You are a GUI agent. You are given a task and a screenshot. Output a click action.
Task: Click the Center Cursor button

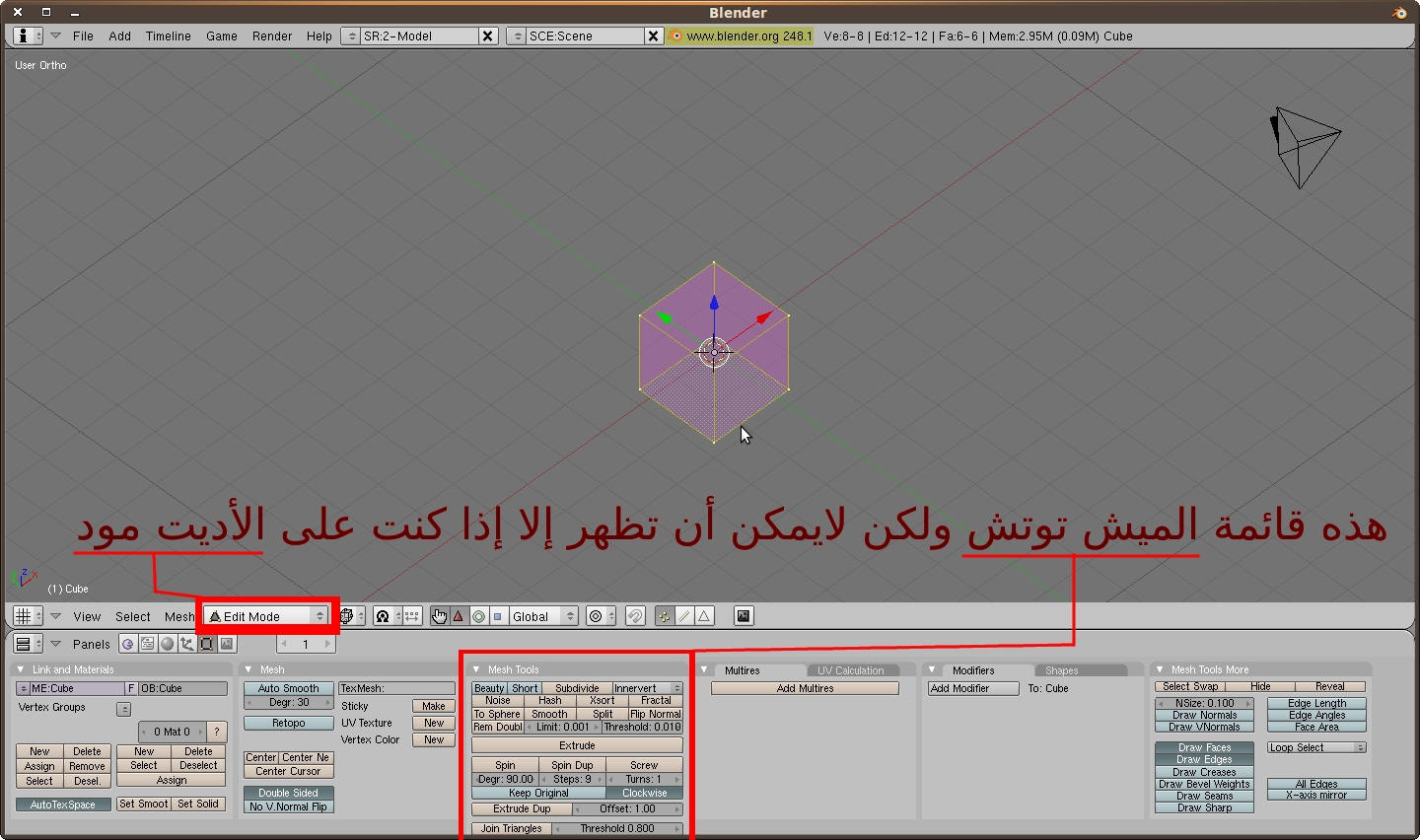288,771
